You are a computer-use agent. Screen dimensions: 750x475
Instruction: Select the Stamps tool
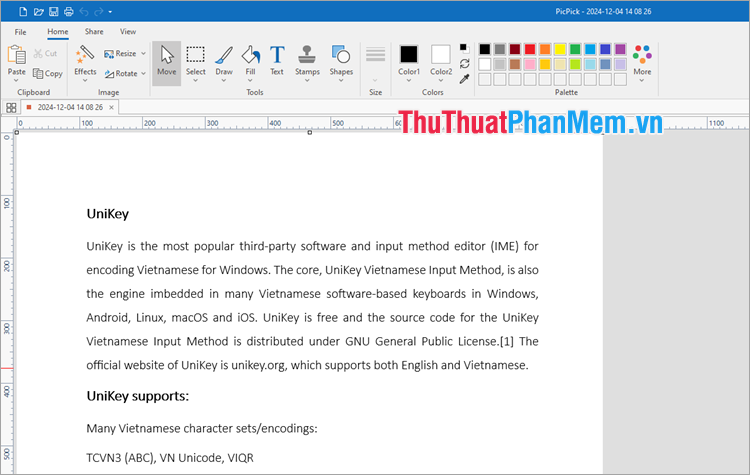pos(307,60)
